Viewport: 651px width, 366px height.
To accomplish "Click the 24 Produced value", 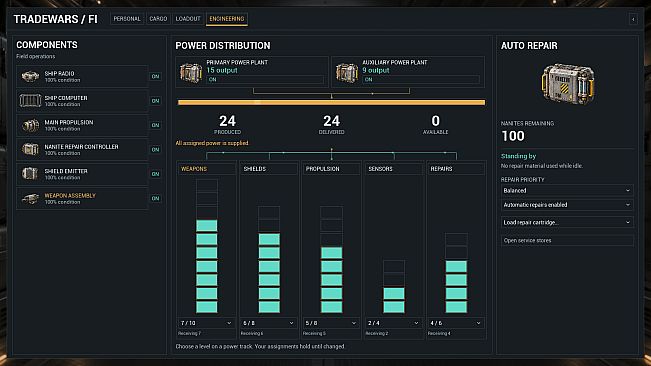I will (x=228, y=121).
